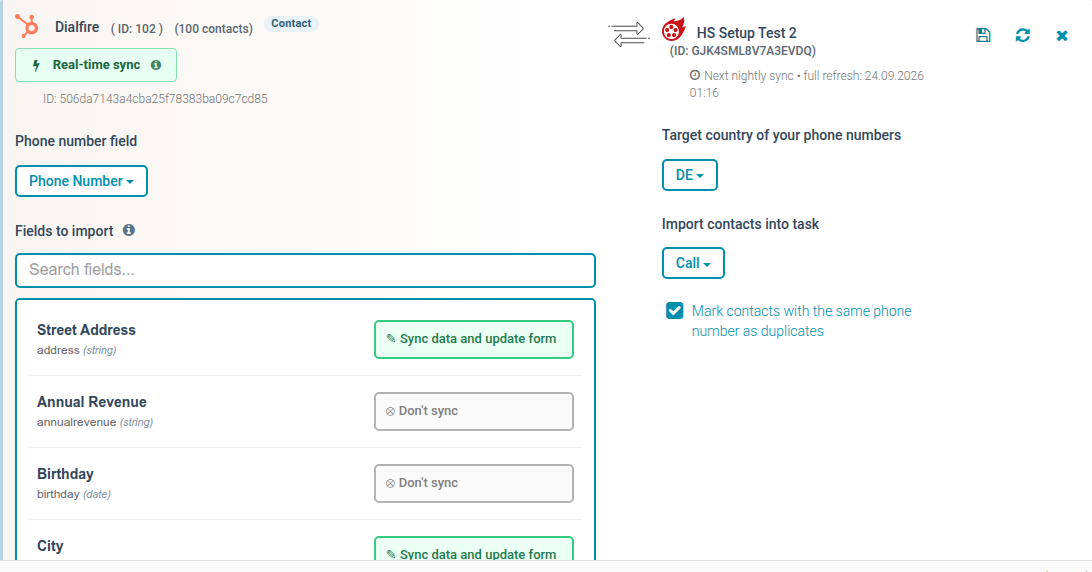Click the annualrevenue (string) subtitle

(x=95, y=422)
